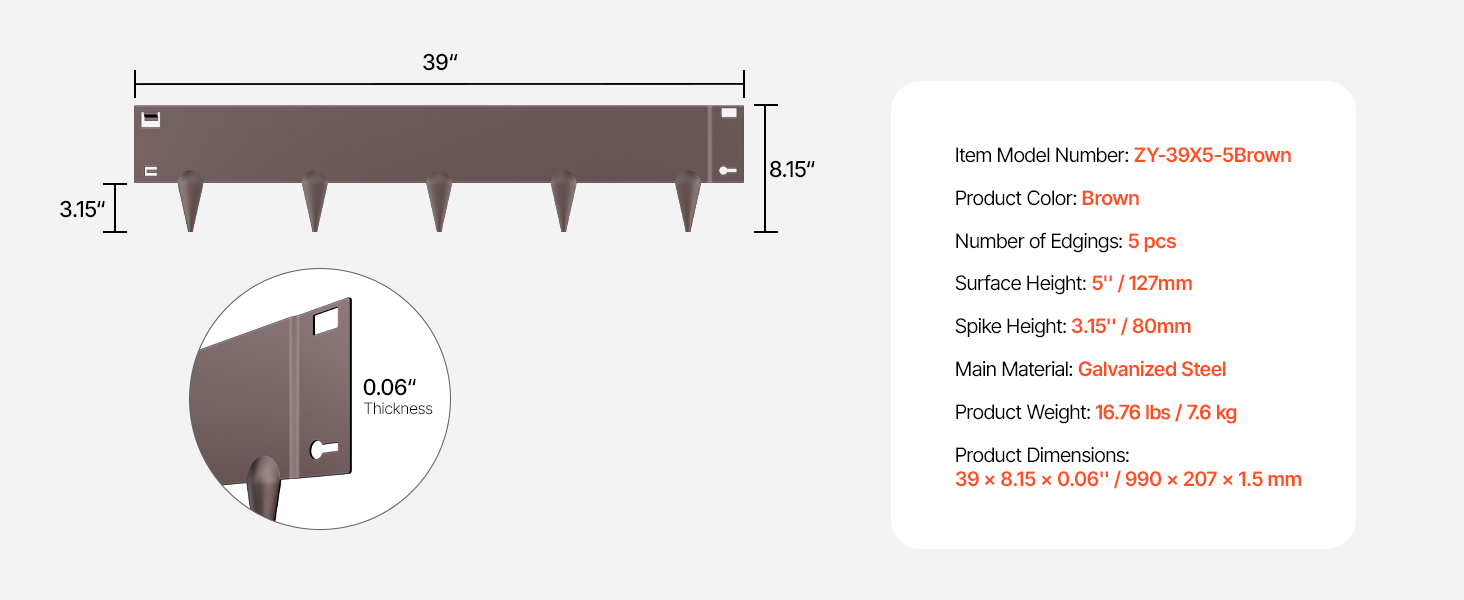Click the 8.15″ total height label
1464x600 pixels.
click(791, 170)
